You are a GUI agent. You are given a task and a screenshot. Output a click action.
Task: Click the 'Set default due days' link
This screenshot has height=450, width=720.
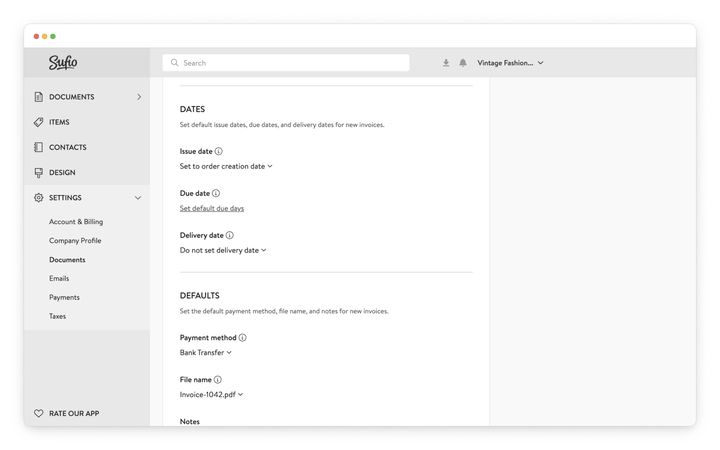212,208
